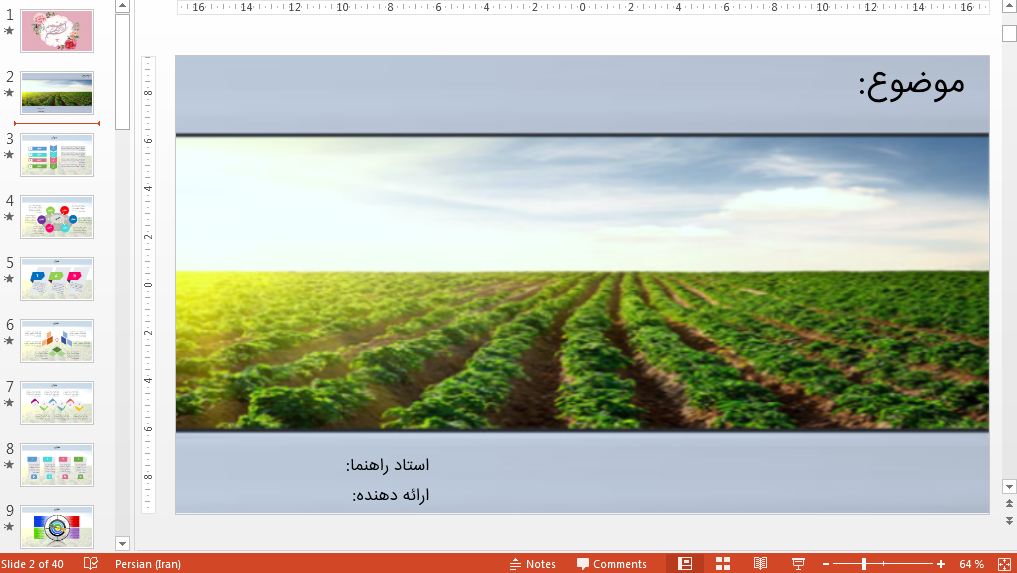
Task: Click the استاد راهنما: text on slide
Action: click(x=387, y=465)
